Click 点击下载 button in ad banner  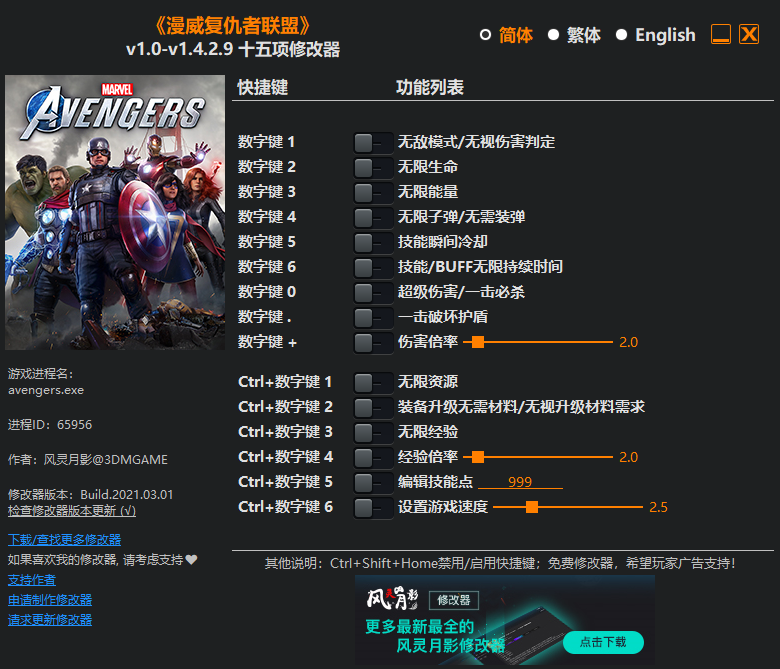603,642
